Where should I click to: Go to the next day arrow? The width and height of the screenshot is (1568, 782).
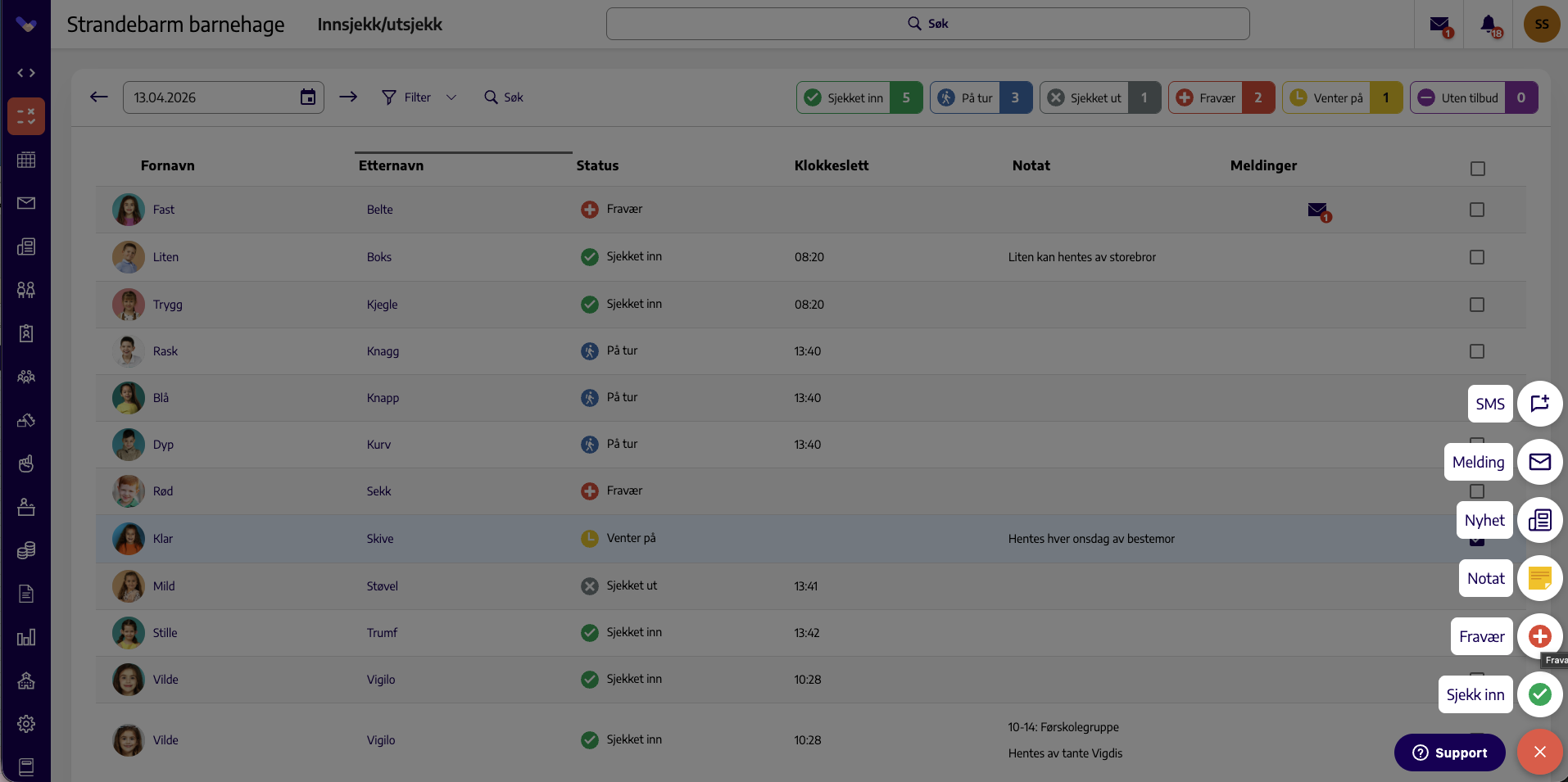point(348,97)
